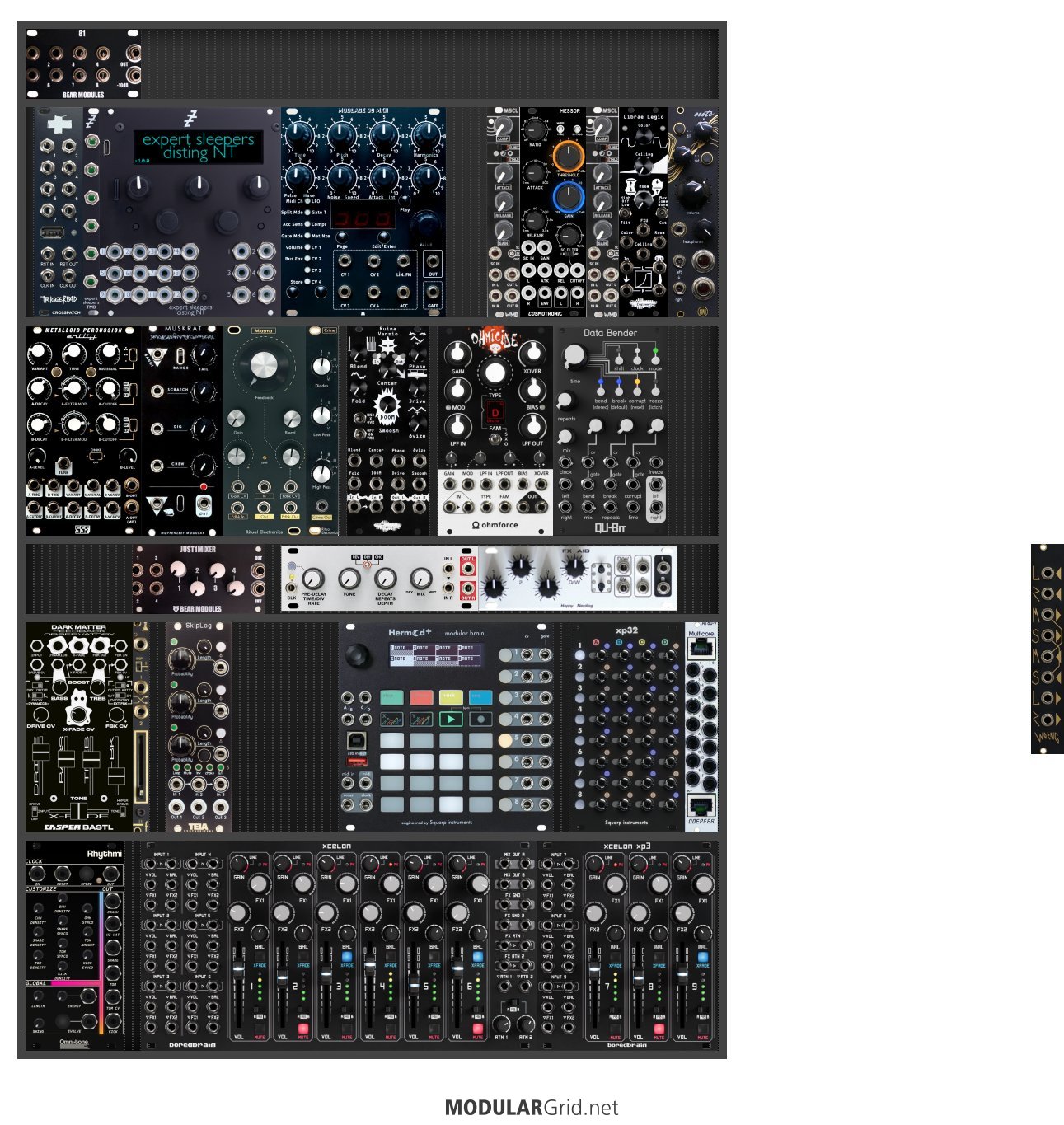Click the Out 1 jack on SkipLog
This screenshot has width=1064, height=1125.
pyautogui.click(x=176, y=806)
